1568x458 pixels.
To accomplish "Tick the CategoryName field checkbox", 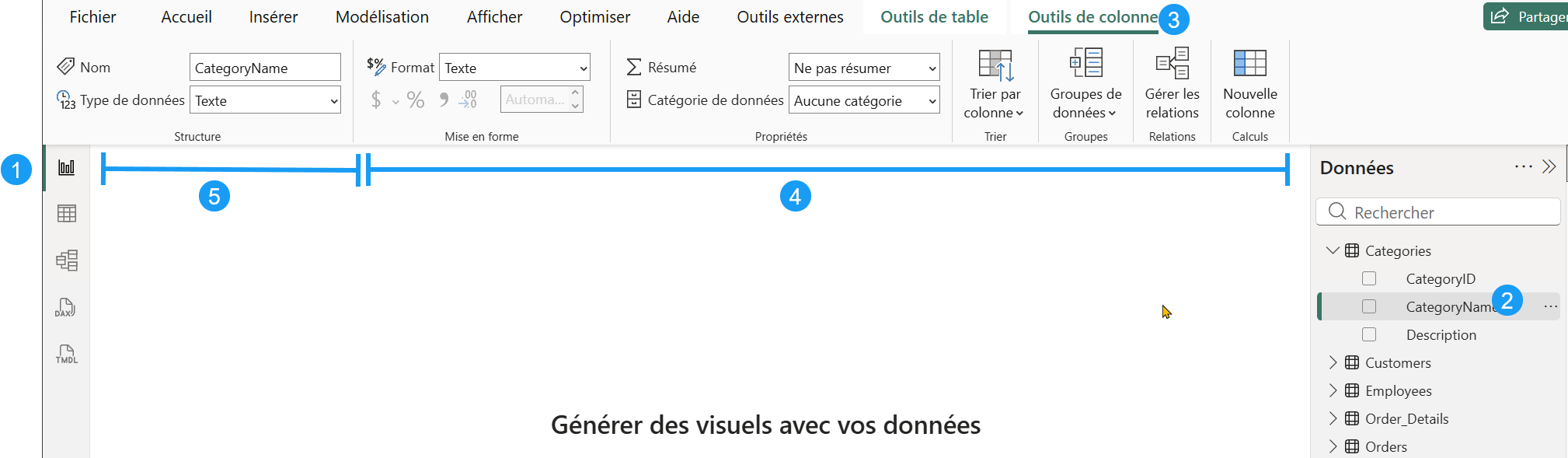I will pyautogui.click(x=1369, y=306).
